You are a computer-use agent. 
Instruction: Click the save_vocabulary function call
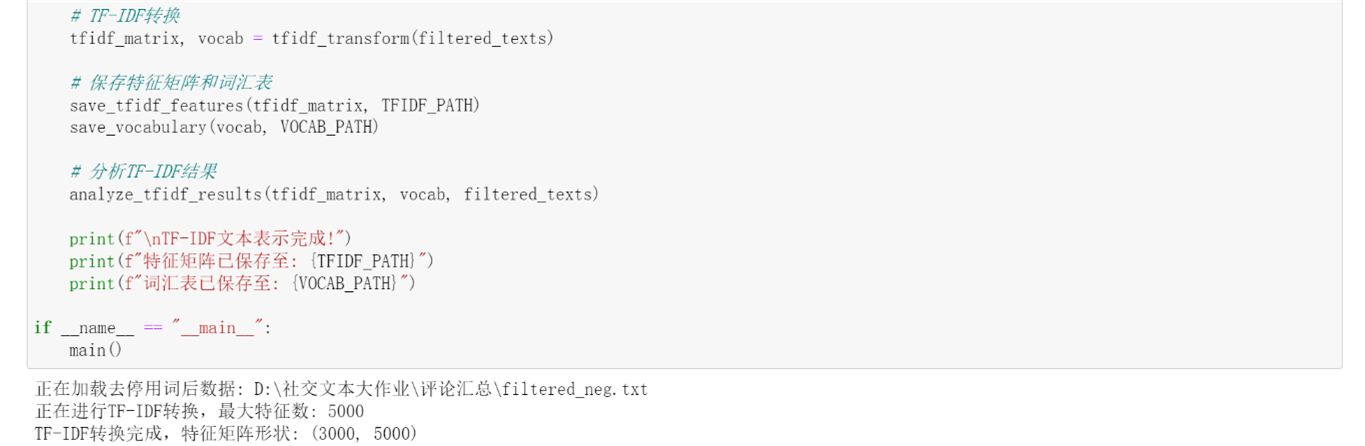coord(224,127)
